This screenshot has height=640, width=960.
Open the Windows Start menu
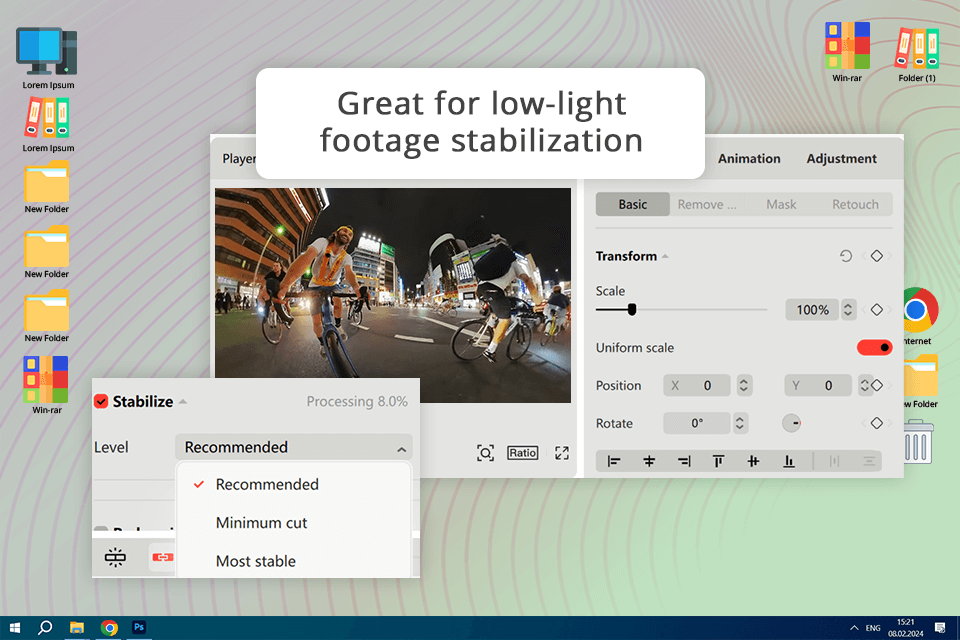15,628
